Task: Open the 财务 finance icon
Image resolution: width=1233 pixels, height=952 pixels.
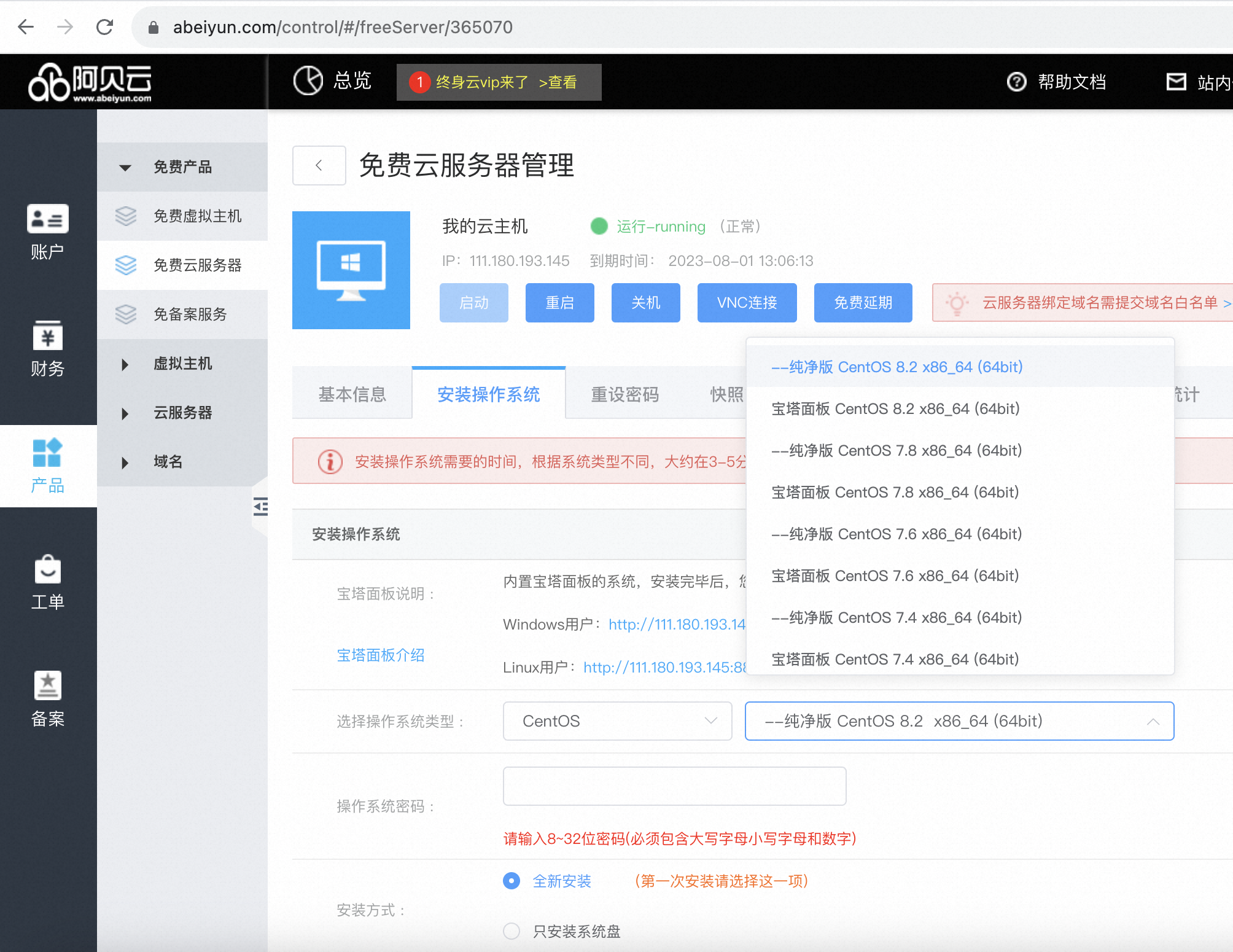Action: [x=47, y=337]
